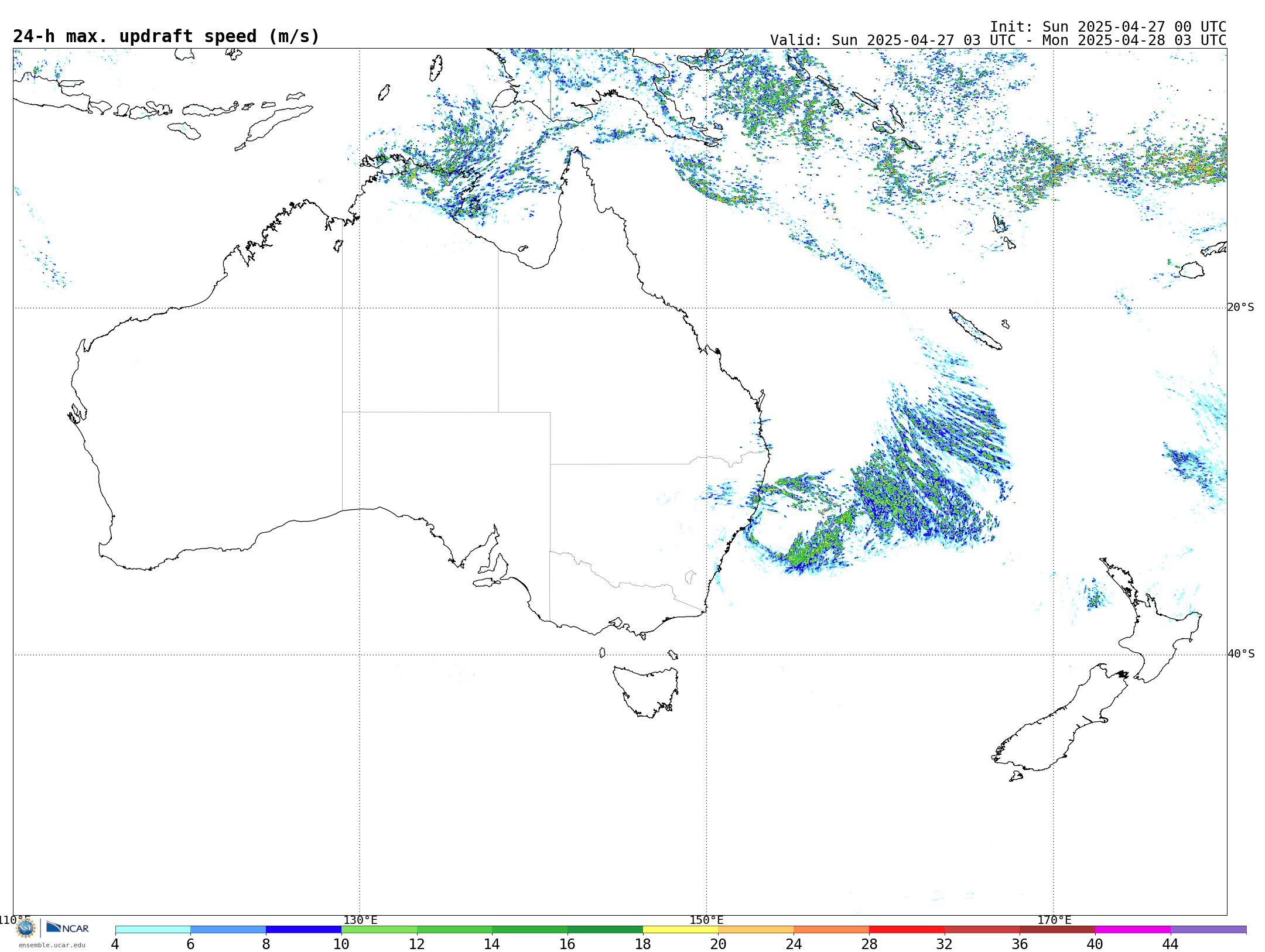The height and width of the screenshot is (952, 1265).
Task: Select the light blue 6–8 m/s swatch
Action: 228,930
